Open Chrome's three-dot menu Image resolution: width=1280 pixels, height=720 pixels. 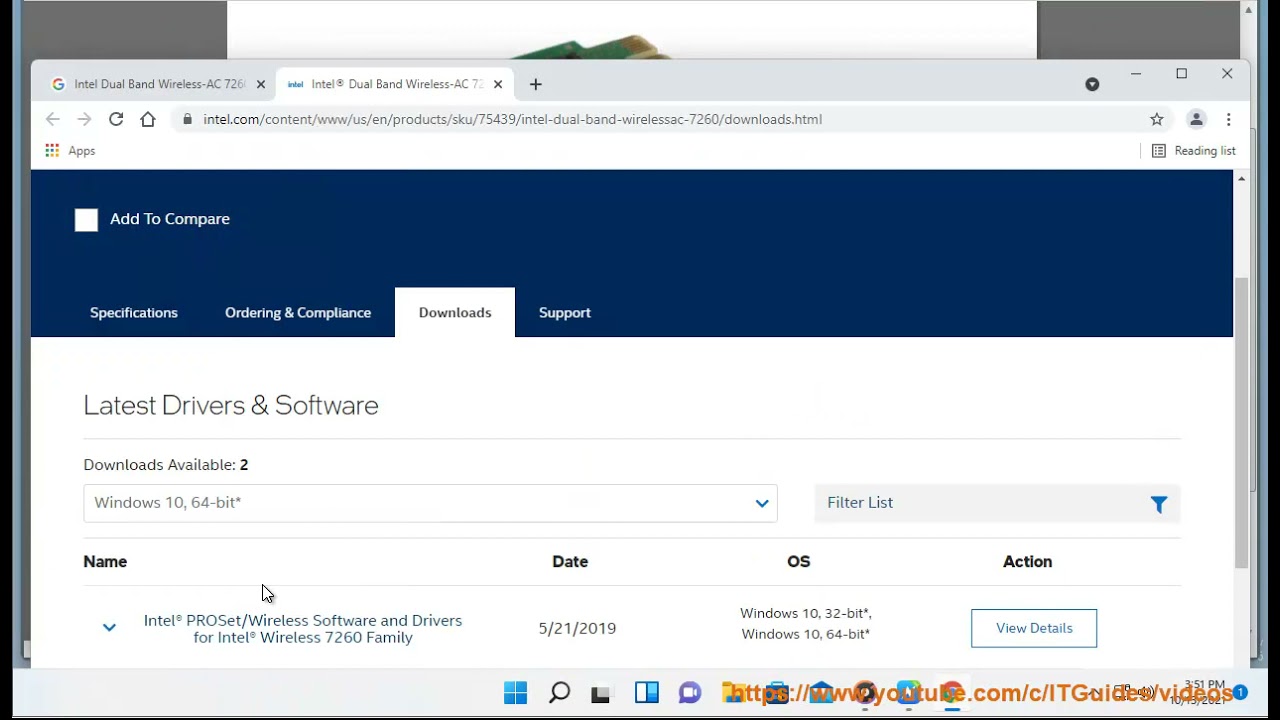[x=1228, y=119]
